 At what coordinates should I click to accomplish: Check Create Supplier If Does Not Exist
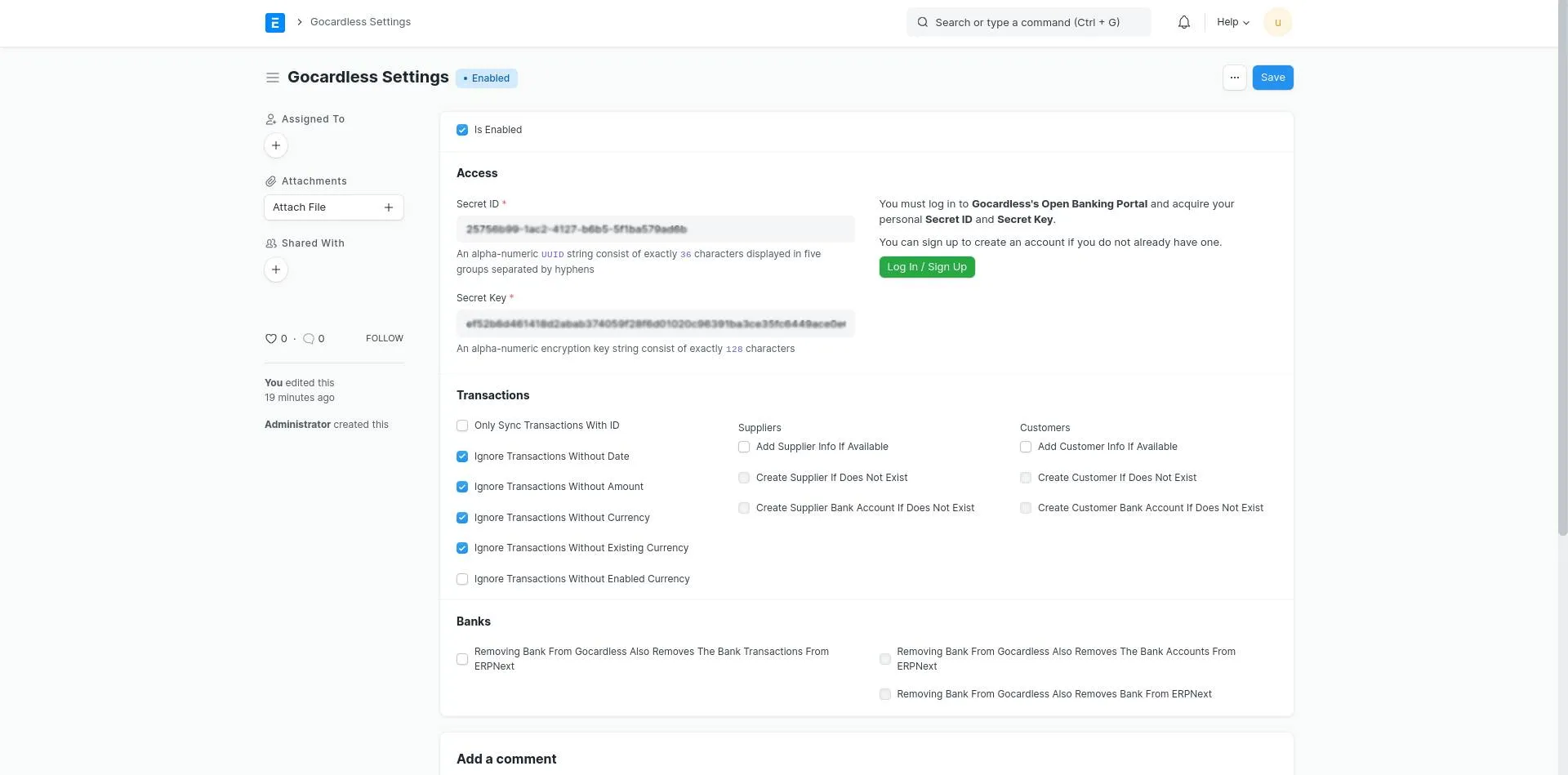pyautogui.click(x=744, y=478)
